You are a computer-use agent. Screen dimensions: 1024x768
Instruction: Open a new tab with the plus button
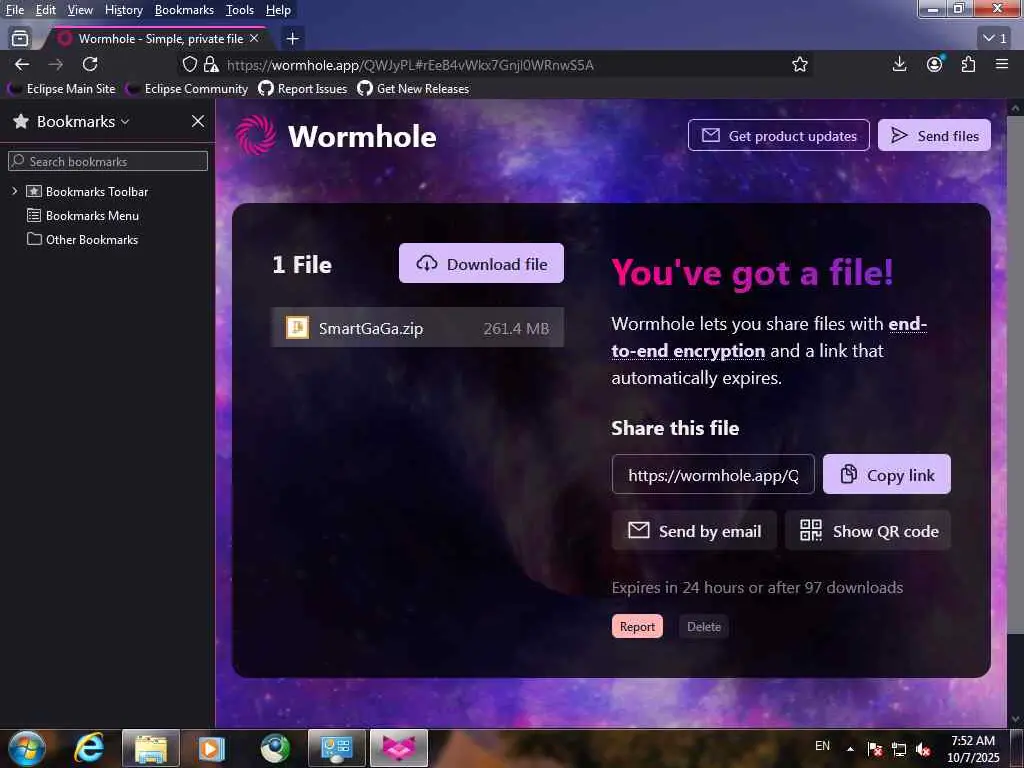(x=293, y=39)
